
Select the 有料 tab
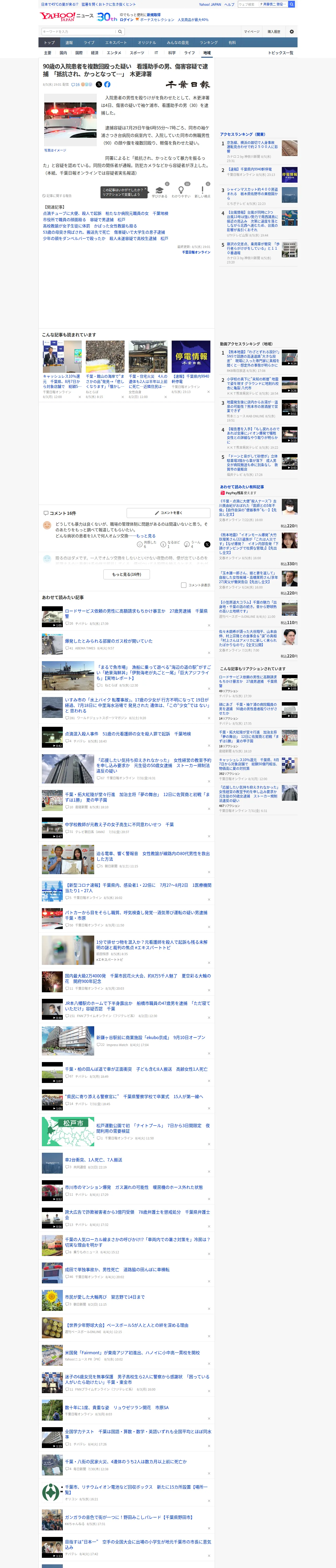(232, 43)
